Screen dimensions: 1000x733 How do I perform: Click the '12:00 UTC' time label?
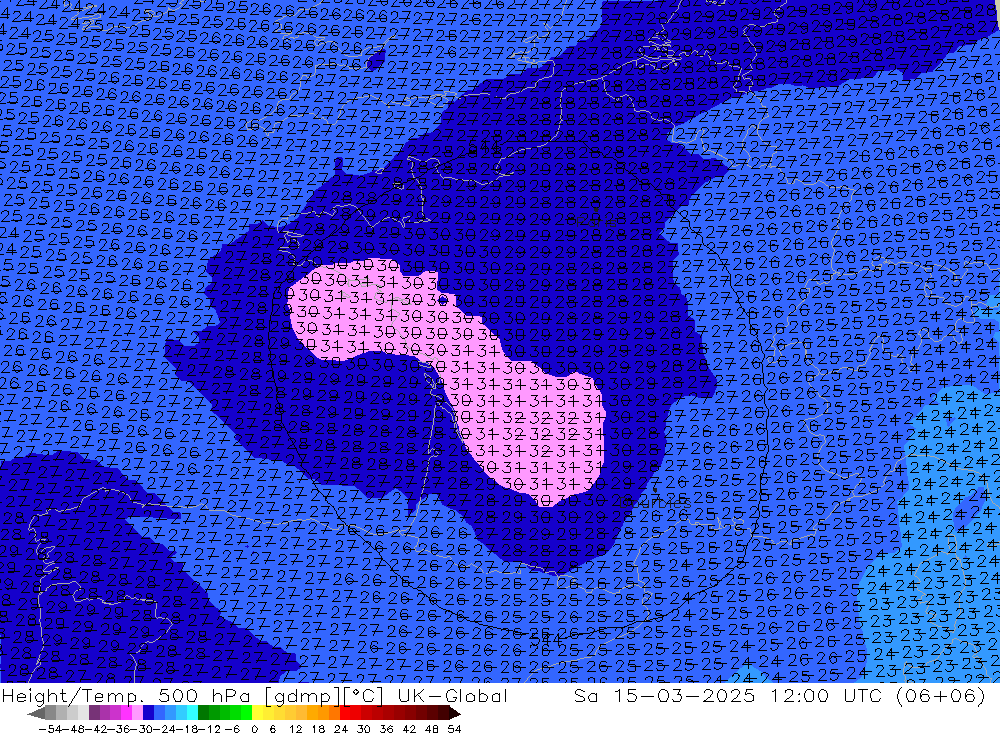tap(827, 695)
